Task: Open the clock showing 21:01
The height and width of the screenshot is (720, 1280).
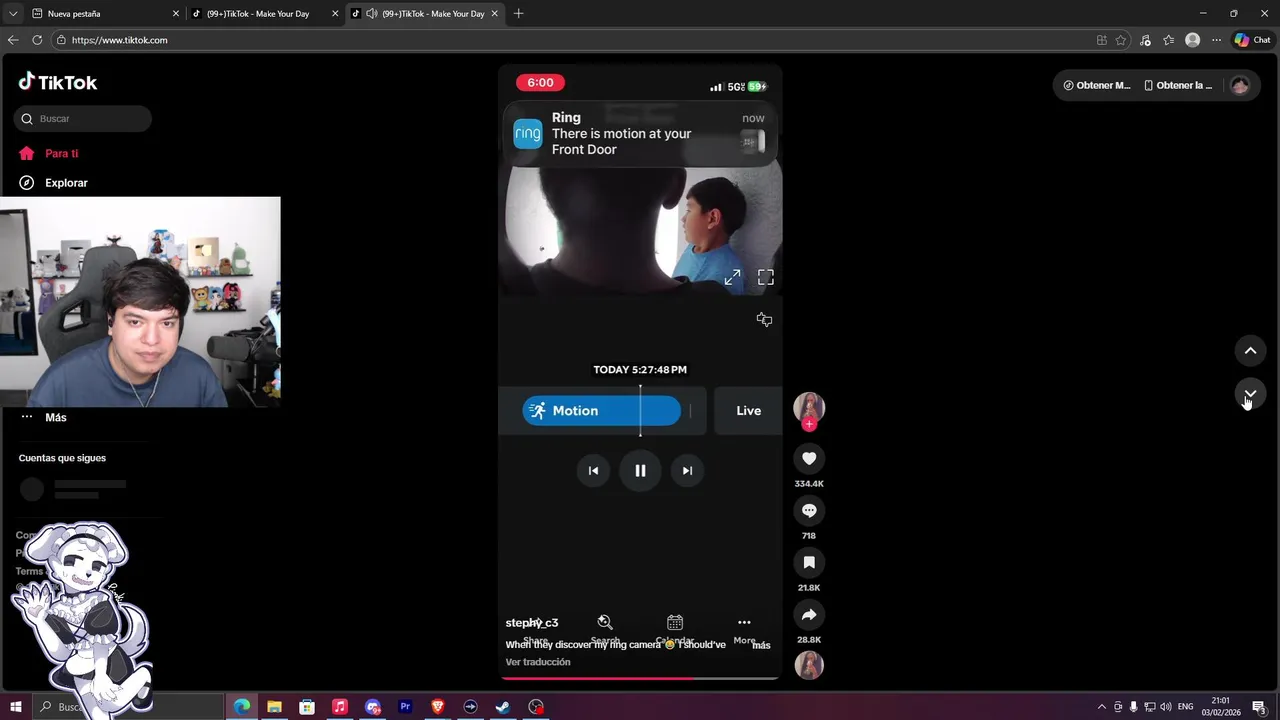Action: (x=1221, y=707)
